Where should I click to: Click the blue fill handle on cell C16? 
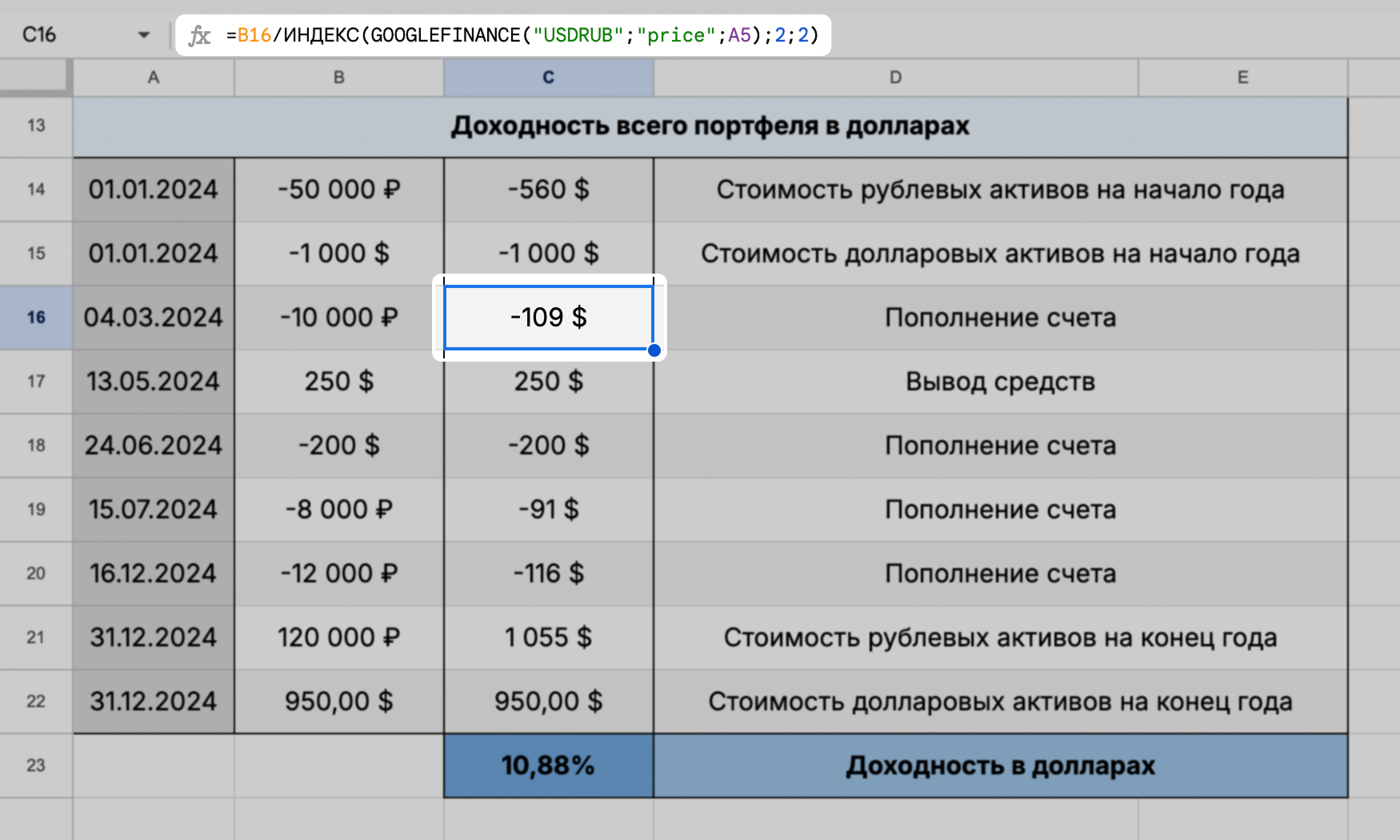point(654,350)
